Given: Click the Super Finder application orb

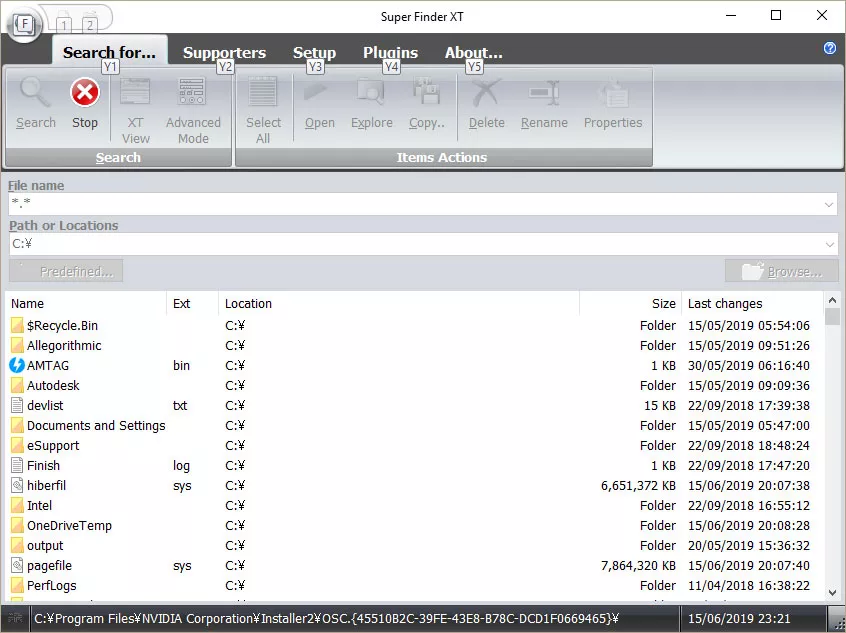Looking at the screenshot, I should (x=24, y=24).
